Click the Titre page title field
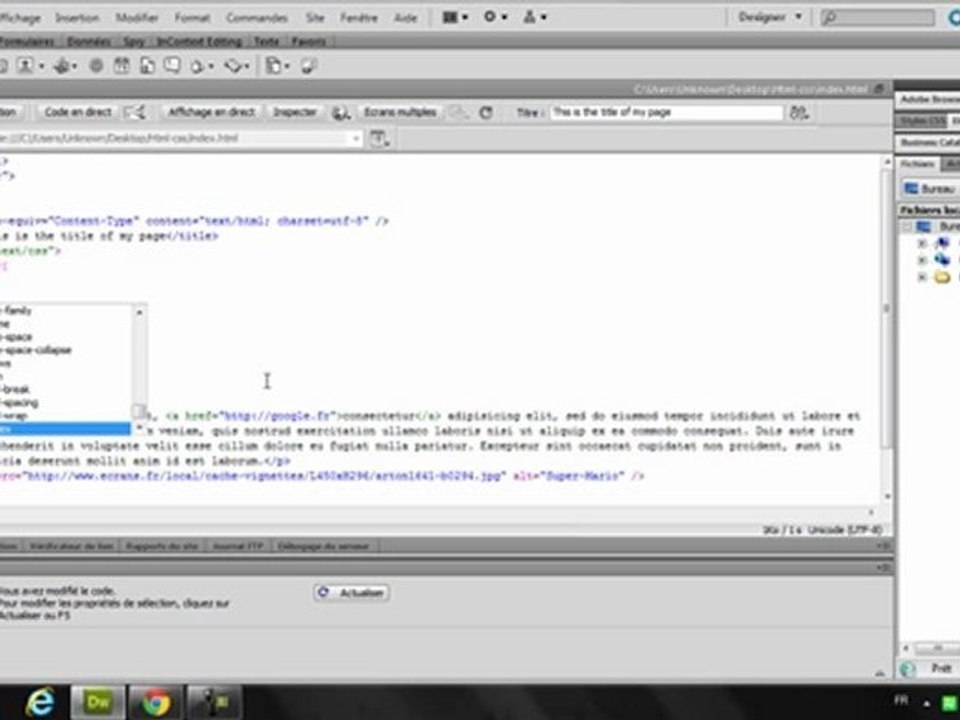Viewport: 960px width, 720px height. (x=666, y=112)
